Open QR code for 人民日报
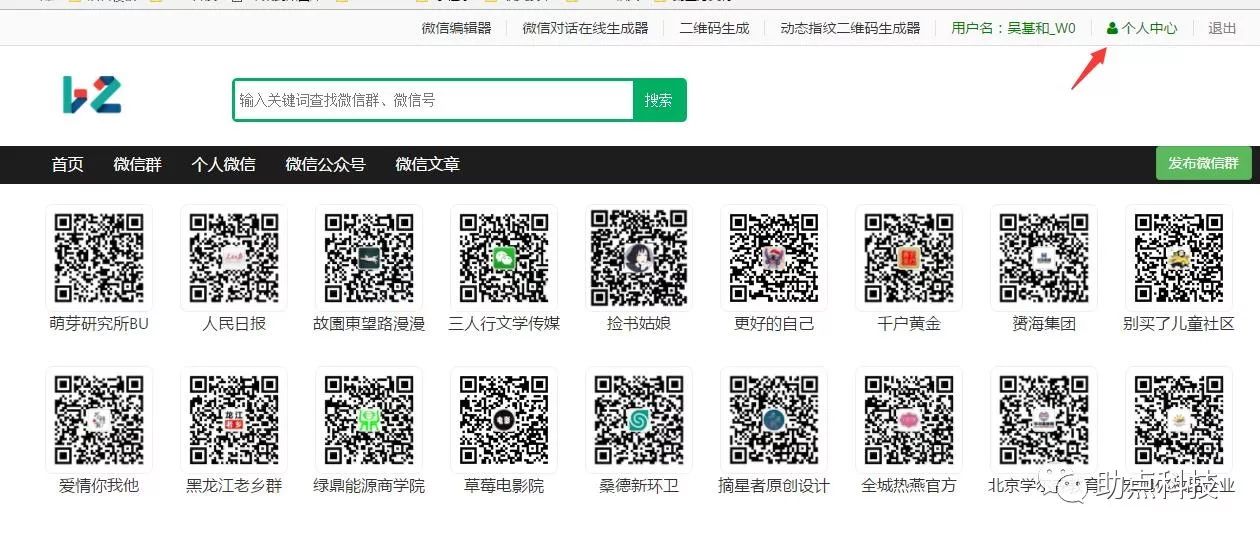The width and height of the screenshot is (1260, 541). [234, 258]
